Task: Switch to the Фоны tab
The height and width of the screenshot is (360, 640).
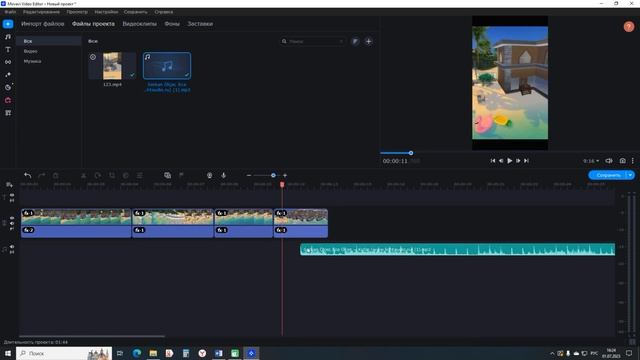Action: 172,24
